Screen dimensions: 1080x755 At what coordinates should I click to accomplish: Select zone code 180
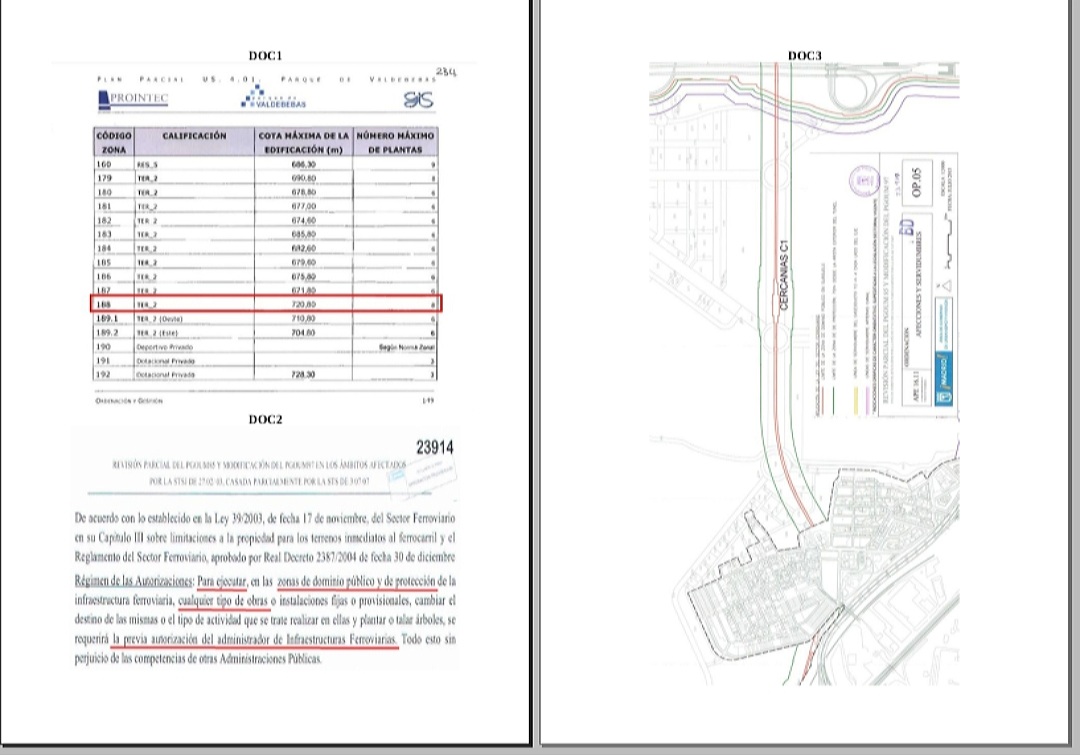tap(104, 192)
